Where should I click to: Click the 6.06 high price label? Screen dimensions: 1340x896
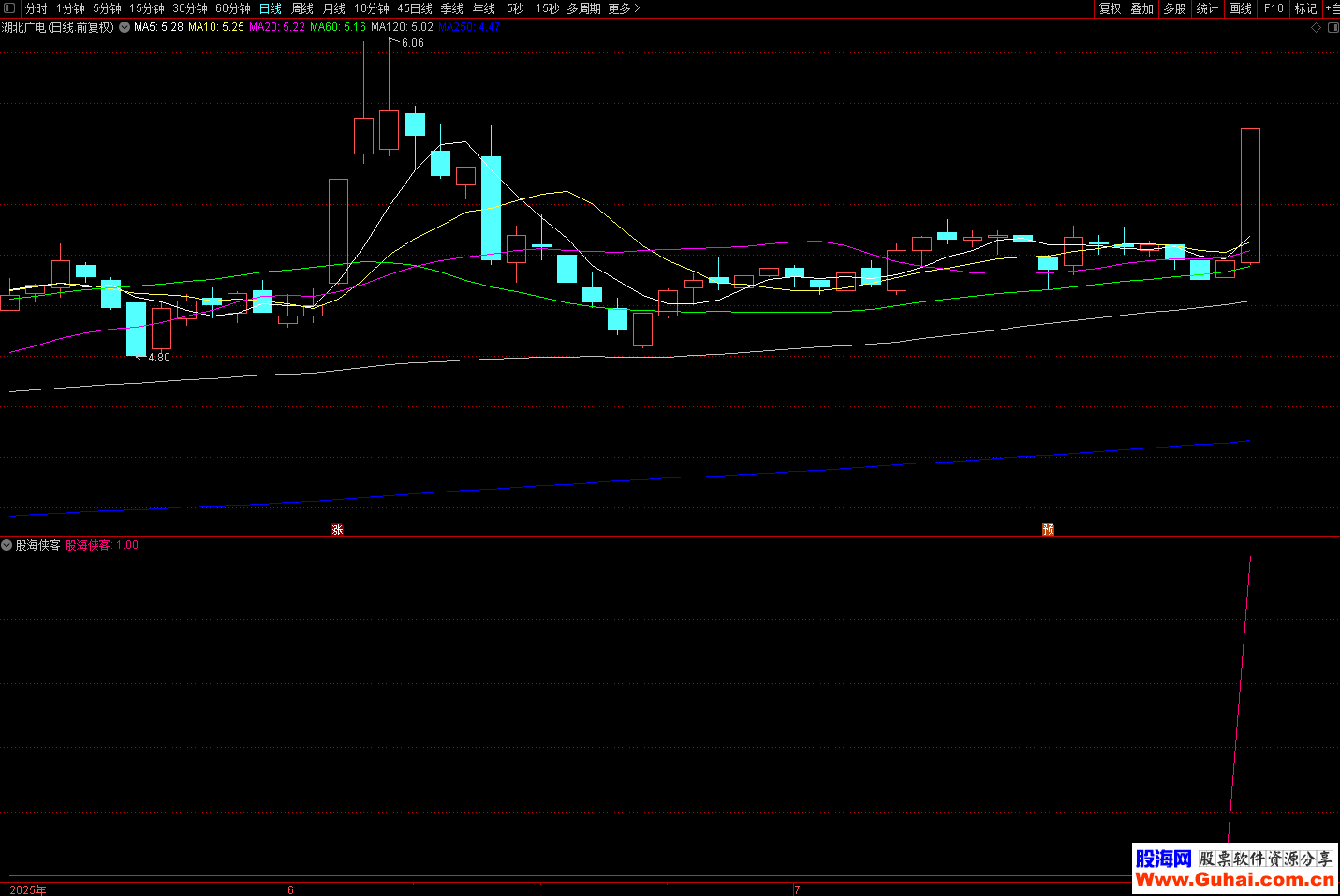[x=412, y=43]
